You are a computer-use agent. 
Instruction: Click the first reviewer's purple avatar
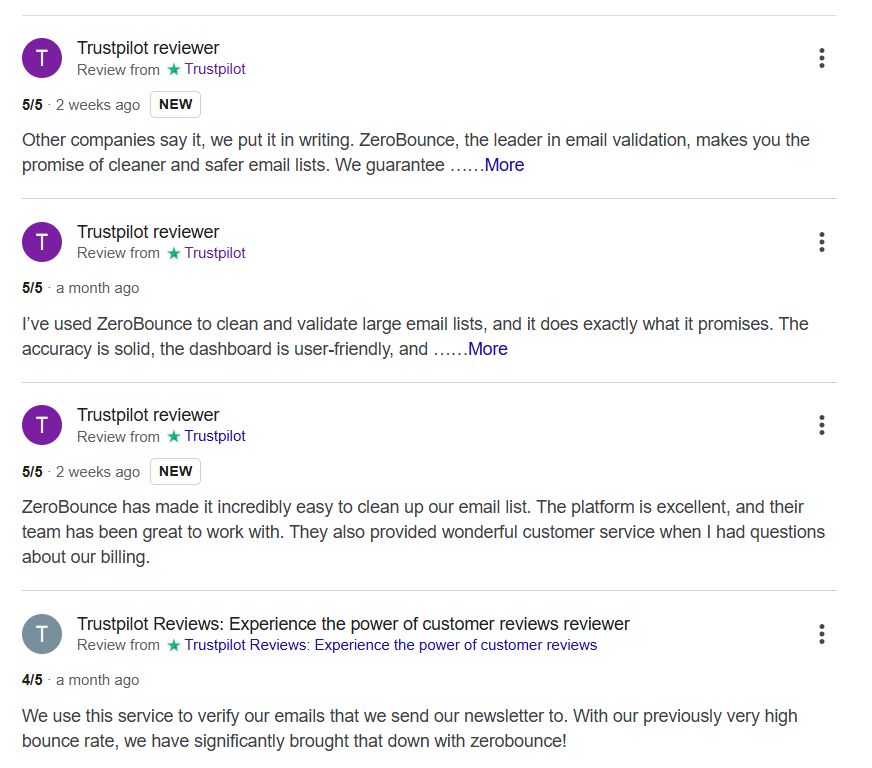tap(41, 58)
